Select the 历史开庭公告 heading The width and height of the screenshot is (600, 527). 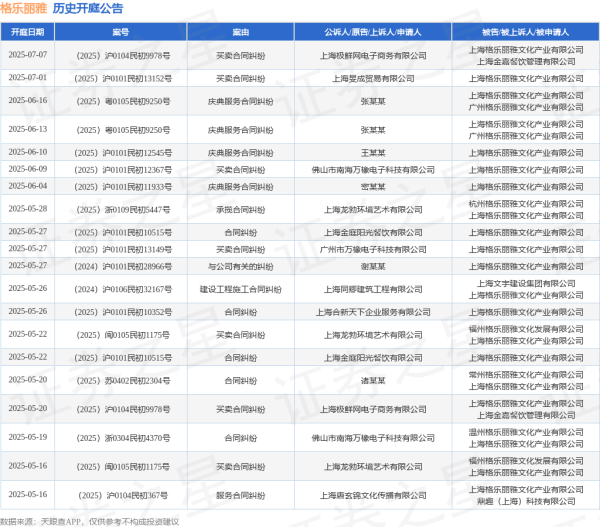click(88, 8)
